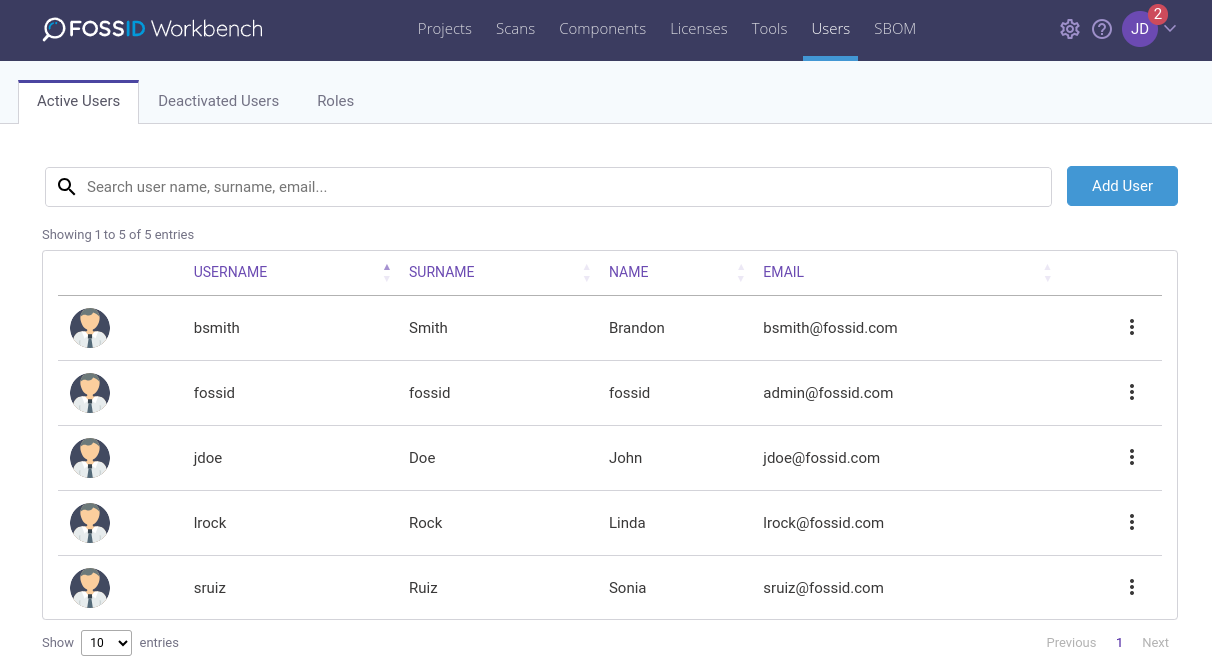Click the email admin@fossid.com

pos(828,393)
